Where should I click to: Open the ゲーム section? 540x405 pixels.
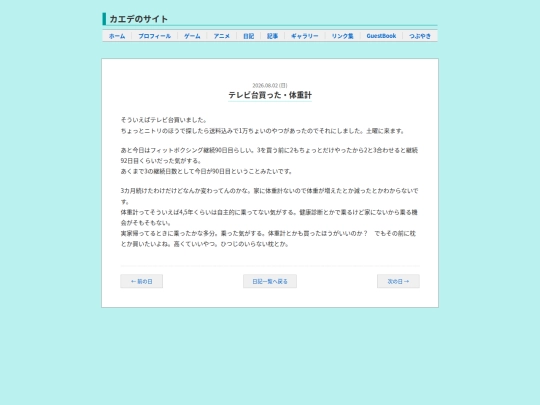(x=192, y=36)
